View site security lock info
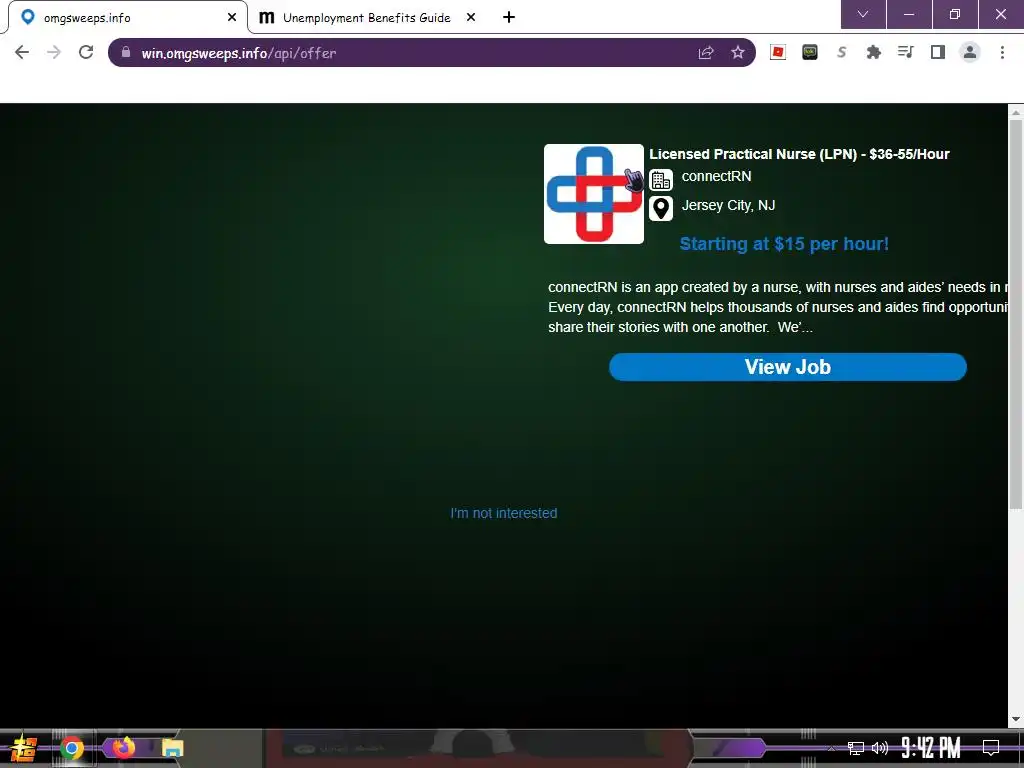Image resolution: width=1024 pixels, height=768 pixels. (x=126, y=52)
